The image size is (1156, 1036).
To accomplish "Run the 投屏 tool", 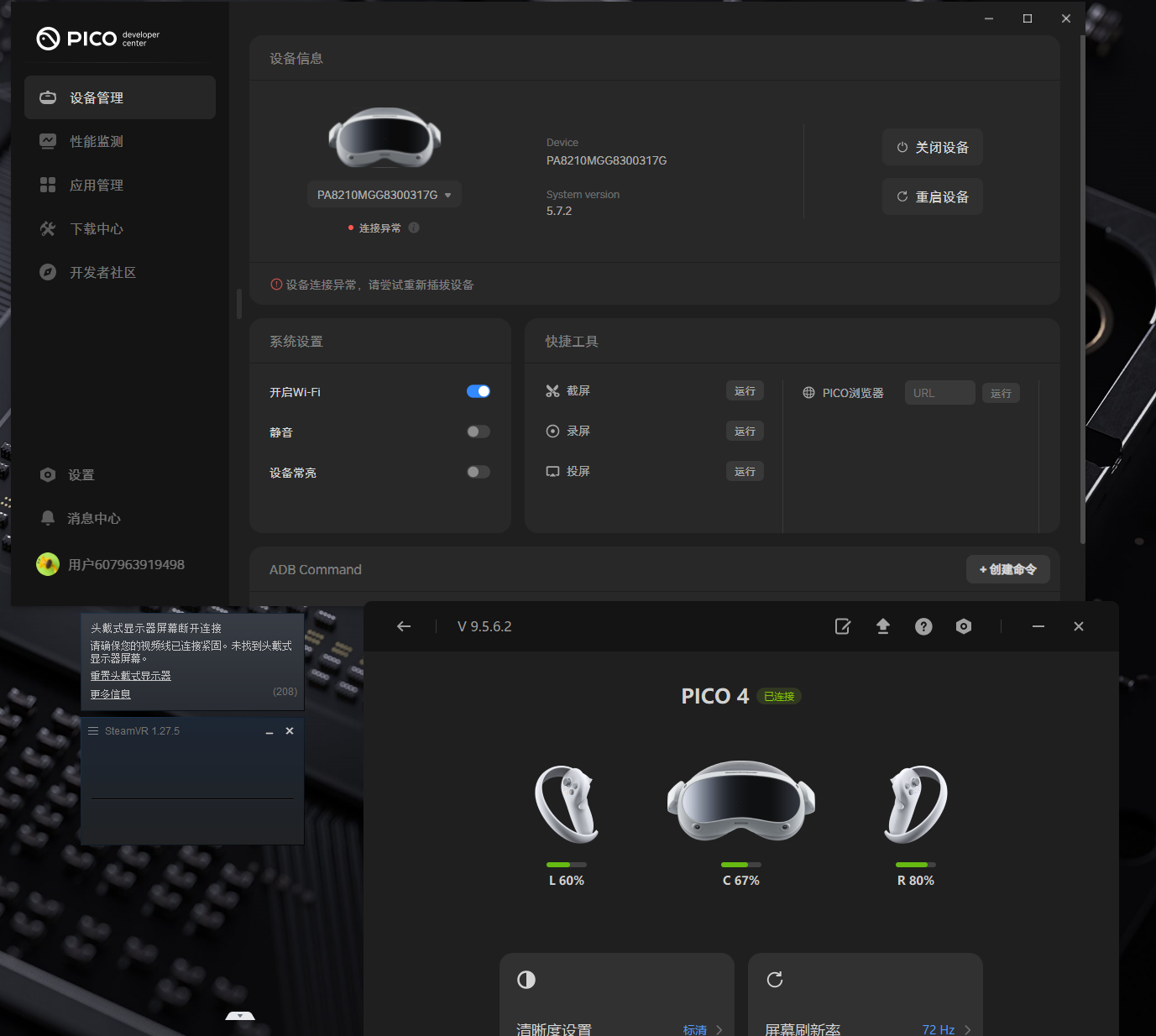I will coord(745,472).
